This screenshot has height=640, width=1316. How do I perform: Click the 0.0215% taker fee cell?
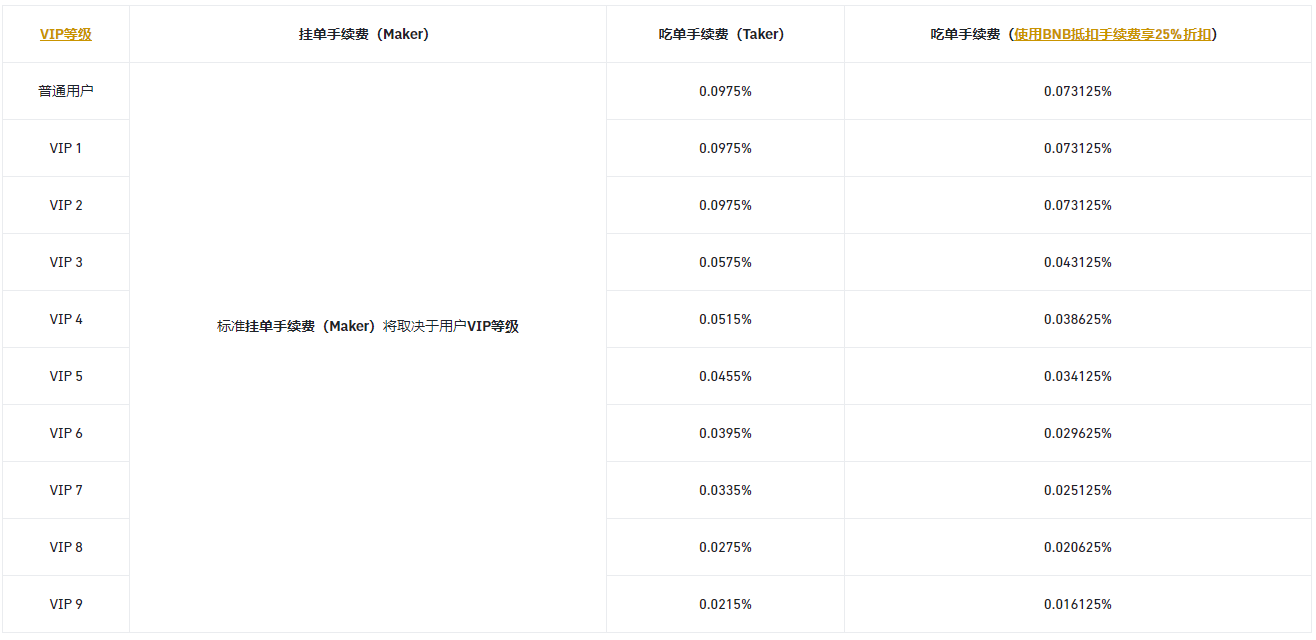tap(725, 604)
